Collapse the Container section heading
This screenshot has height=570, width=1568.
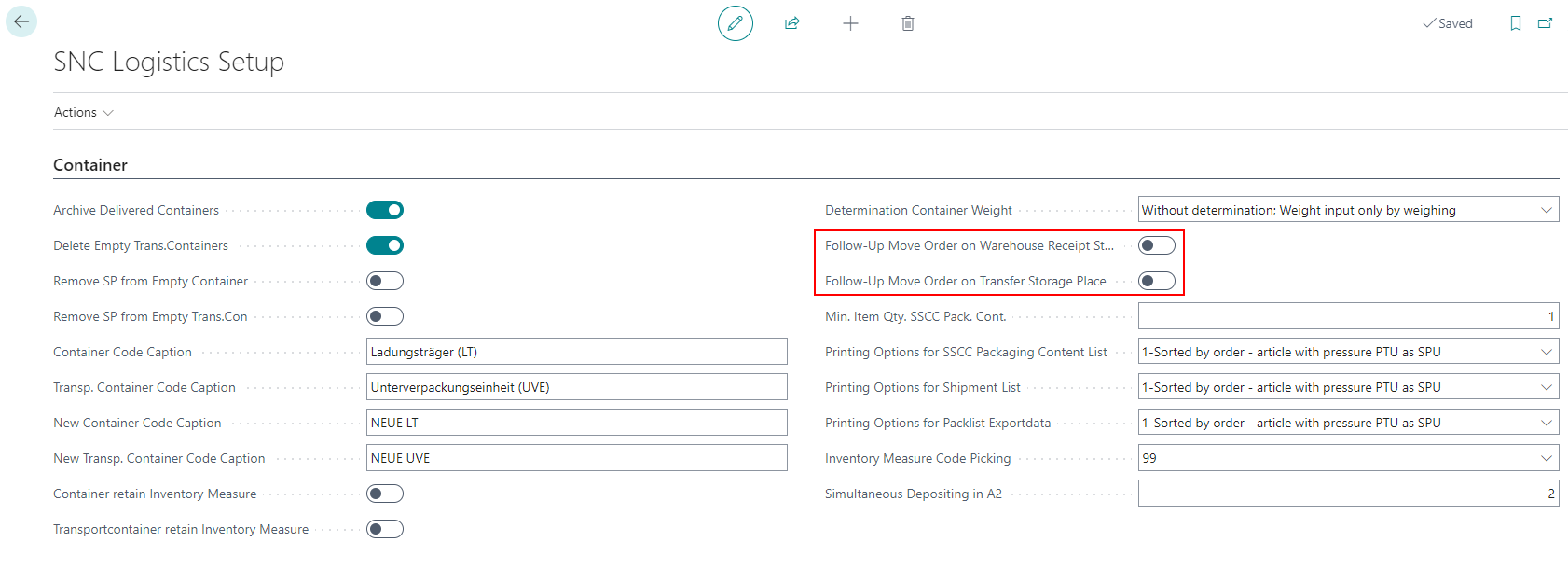[x=90, y=165]
